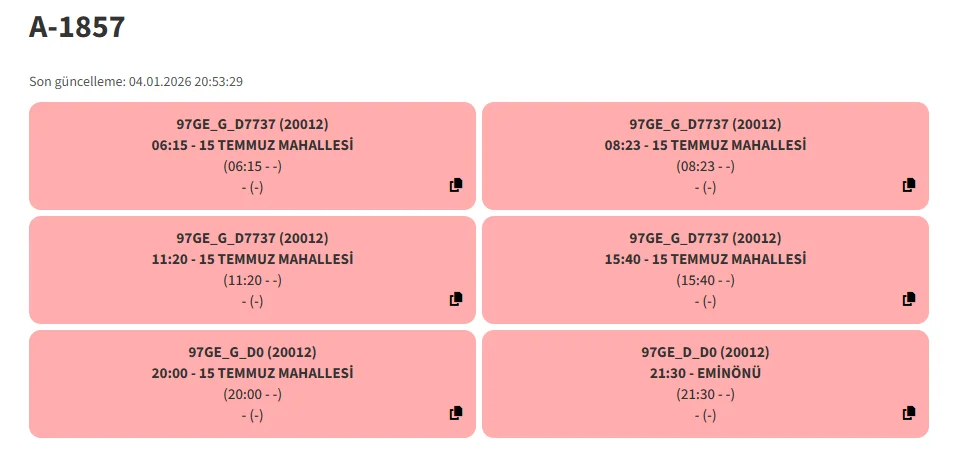Click the A-1857 page heading
The height and width of the screenshot is (466, 955).
[x=77, y=27]
